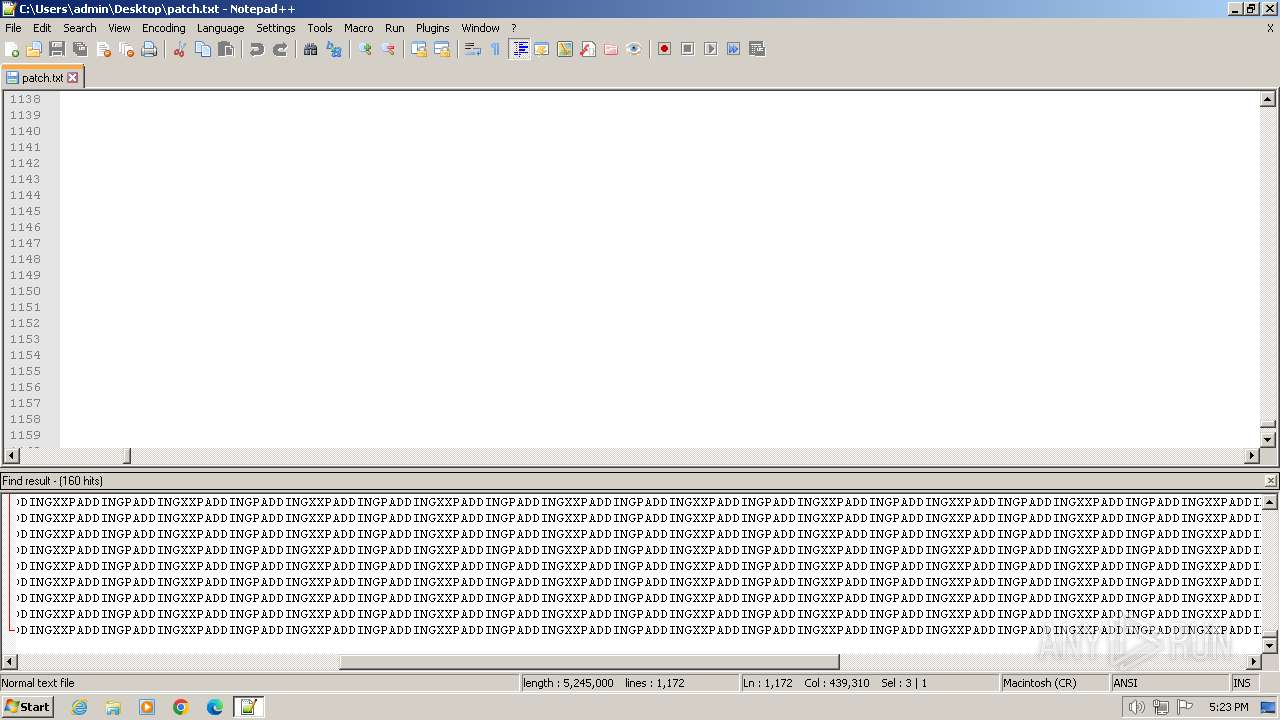Image resolution: width=1280 pixels, height=720 pixels.
Task: Close the Find result panel
Action: pyautogui.click(x=1271, y=481)
